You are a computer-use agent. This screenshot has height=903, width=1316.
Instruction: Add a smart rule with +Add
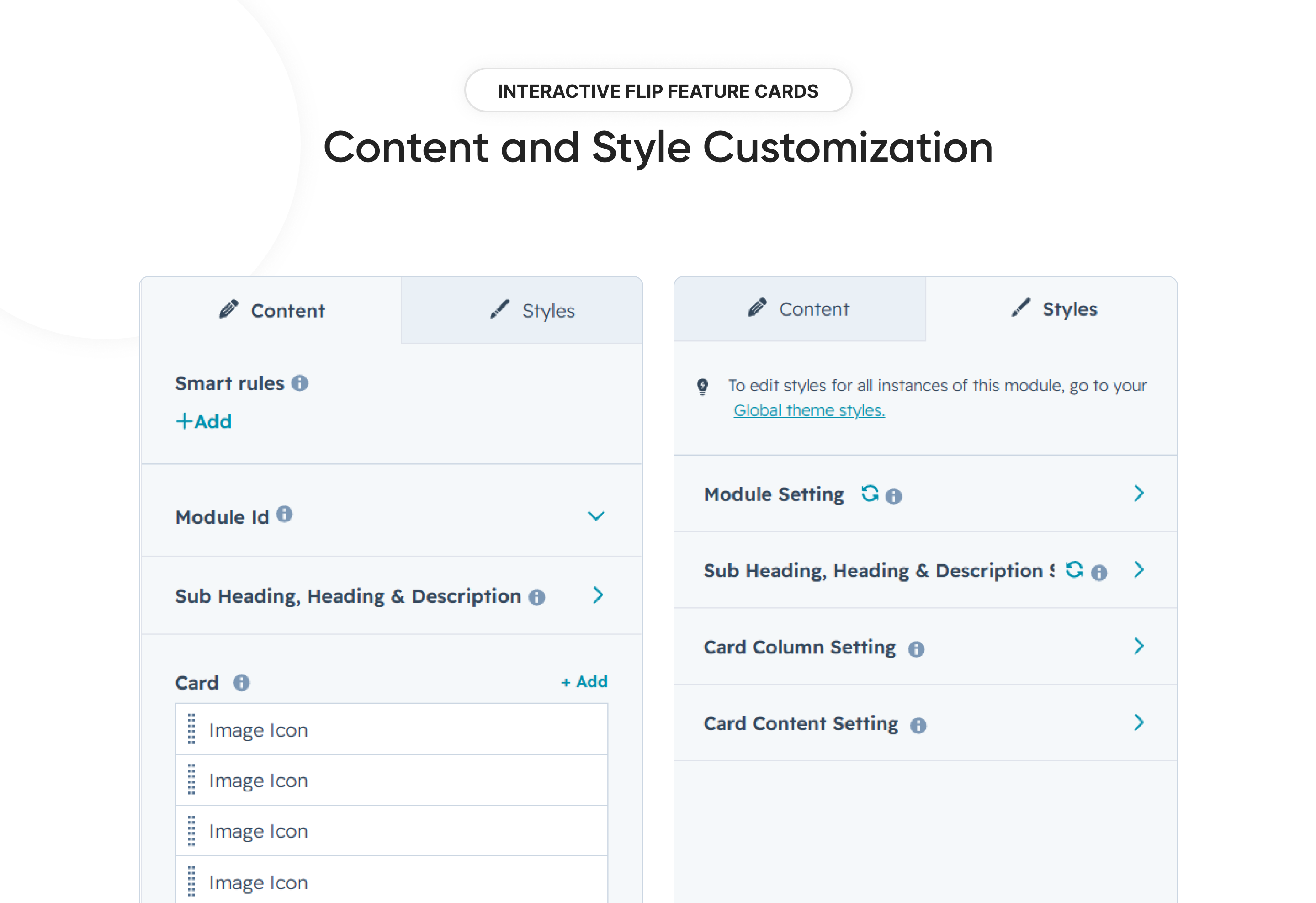point(203,421)
